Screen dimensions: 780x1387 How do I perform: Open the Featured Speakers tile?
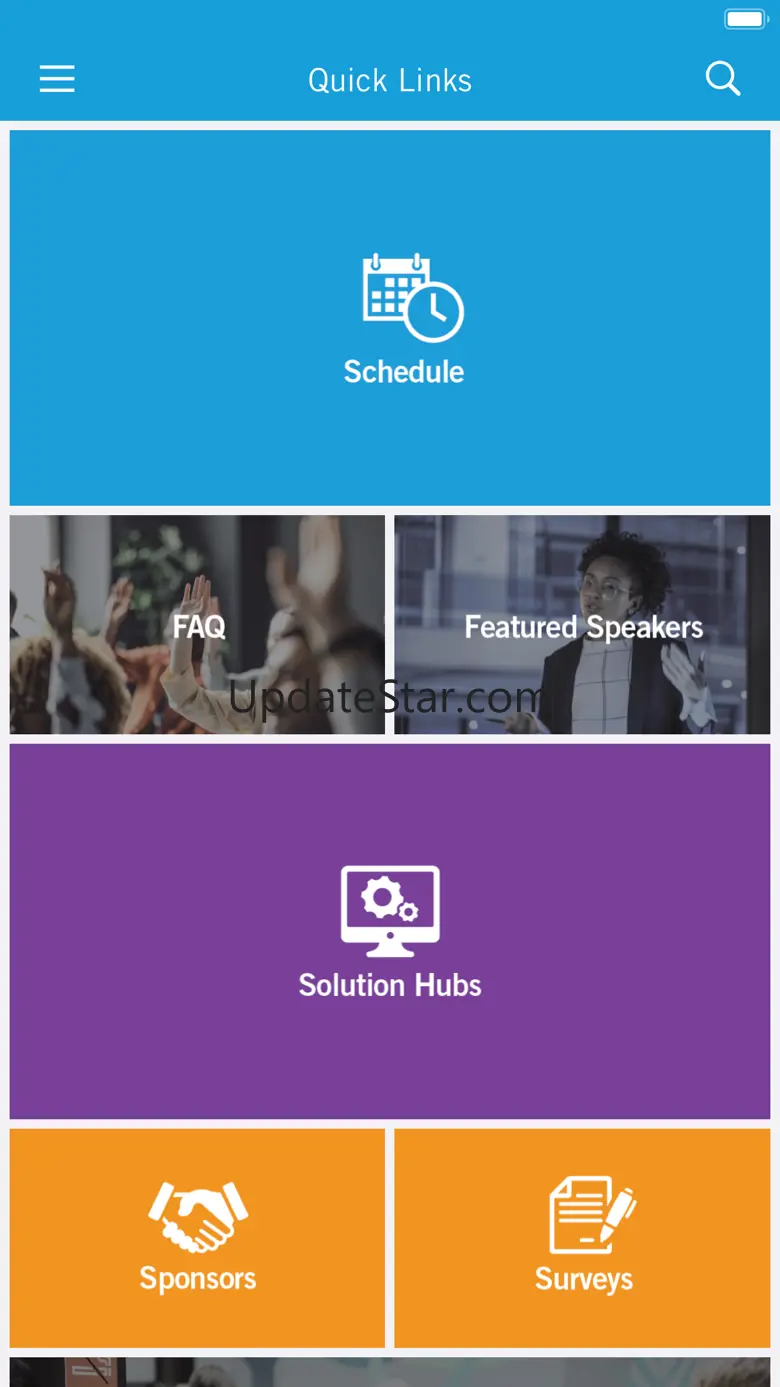582,625
